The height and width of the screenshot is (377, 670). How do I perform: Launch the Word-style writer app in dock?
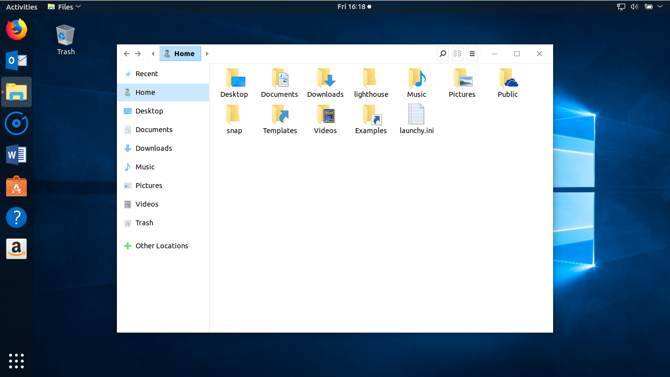16,155
